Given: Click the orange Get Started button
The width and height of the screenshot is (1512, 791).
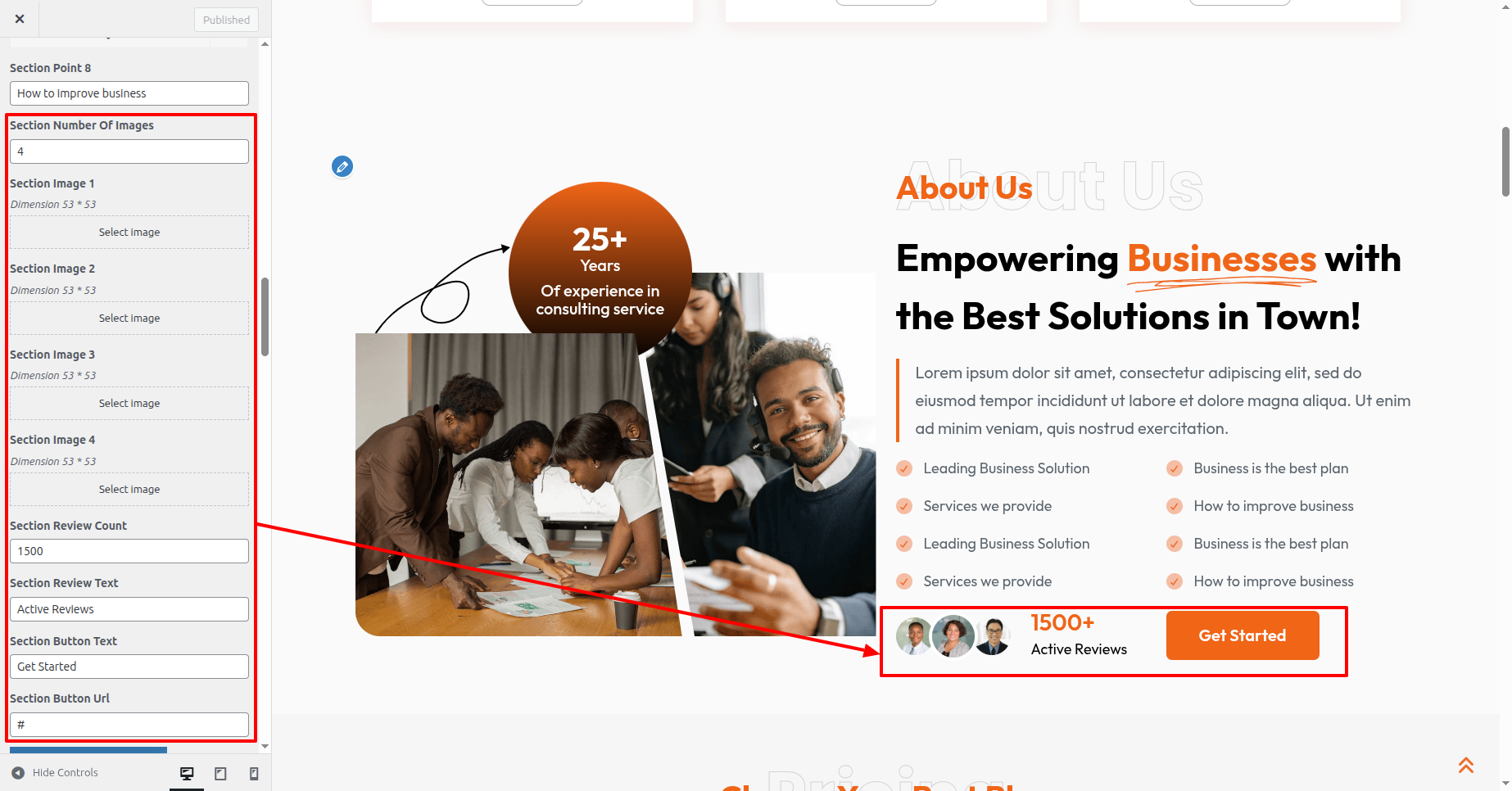Looking at the screenshot, I should (1243, 635).
